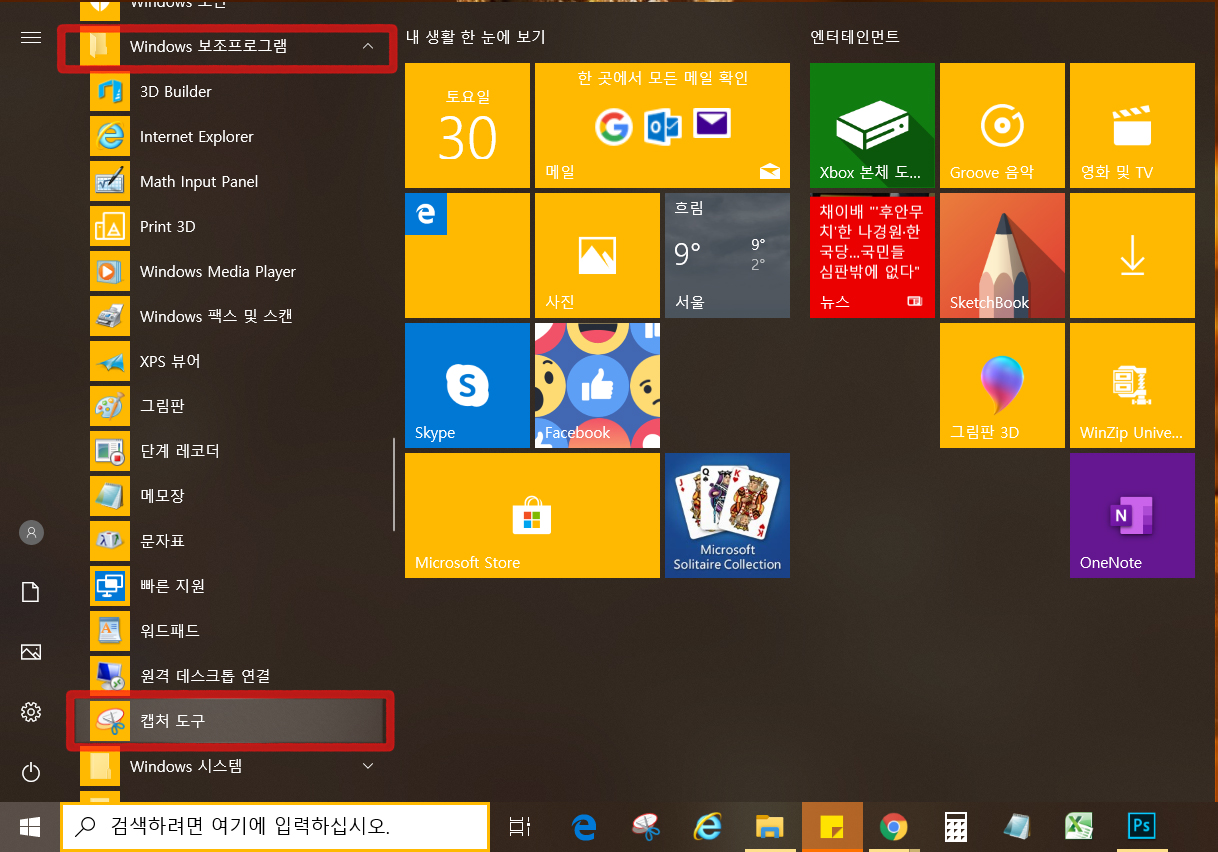
Task: Open Math Input Panel
Action: 232,181
